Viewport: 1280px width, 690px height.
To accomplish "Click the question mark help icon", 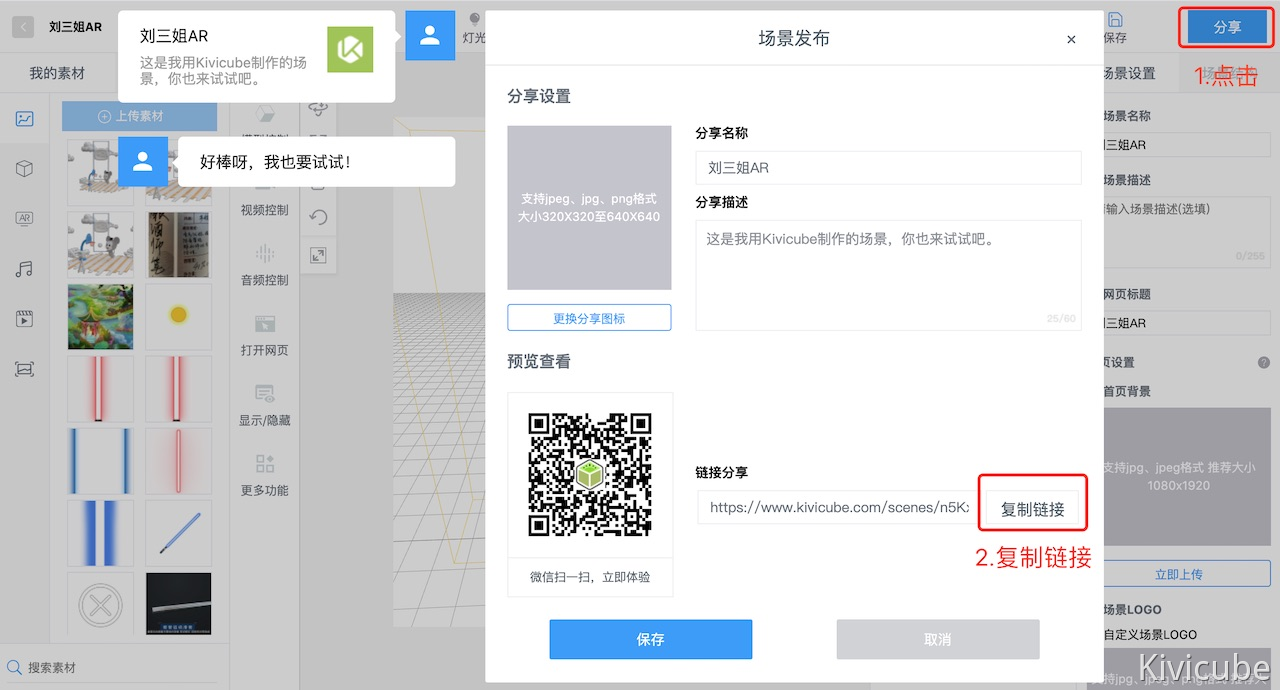I will tap(1264, 362).
